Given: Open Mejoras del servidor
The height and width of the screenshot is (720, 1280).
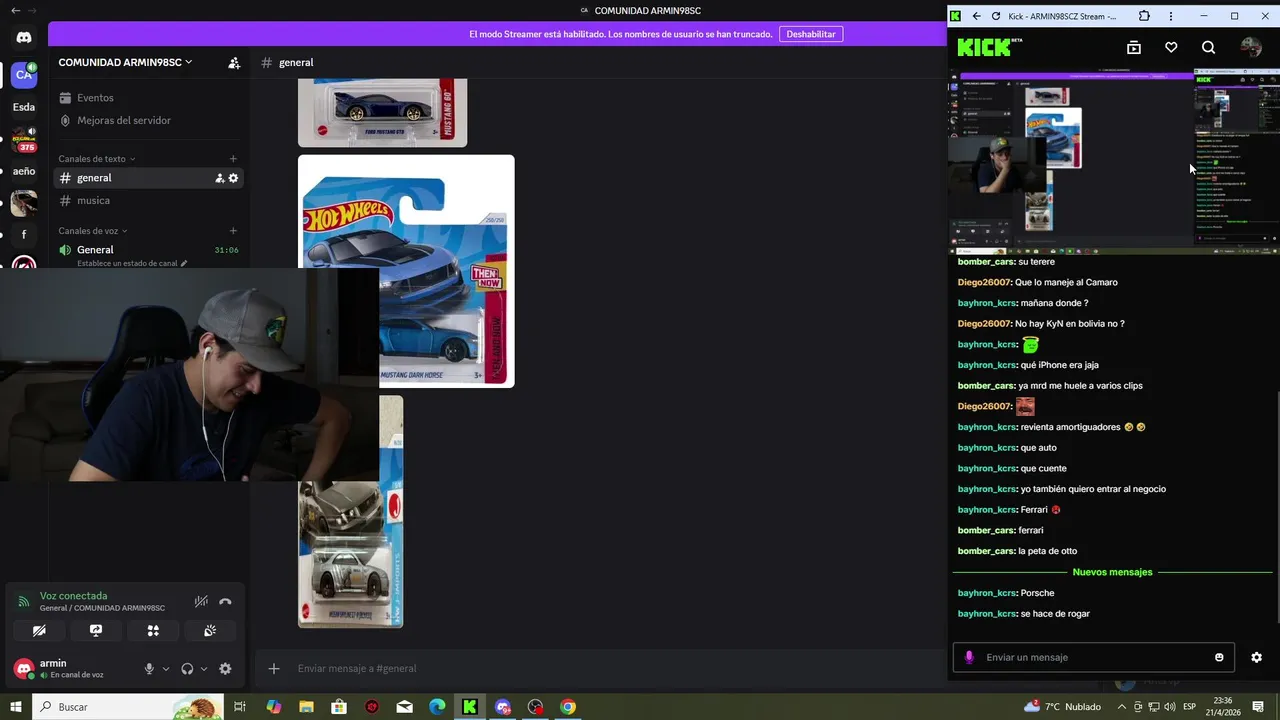Looking at the screenshot, I should [x=148, y=120].
